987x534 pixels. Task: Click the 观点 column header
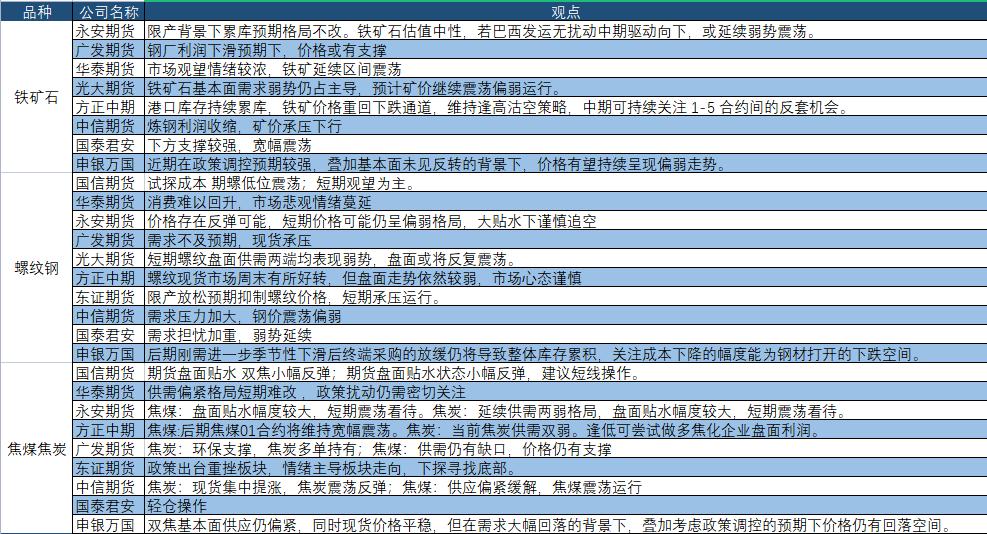565,12
